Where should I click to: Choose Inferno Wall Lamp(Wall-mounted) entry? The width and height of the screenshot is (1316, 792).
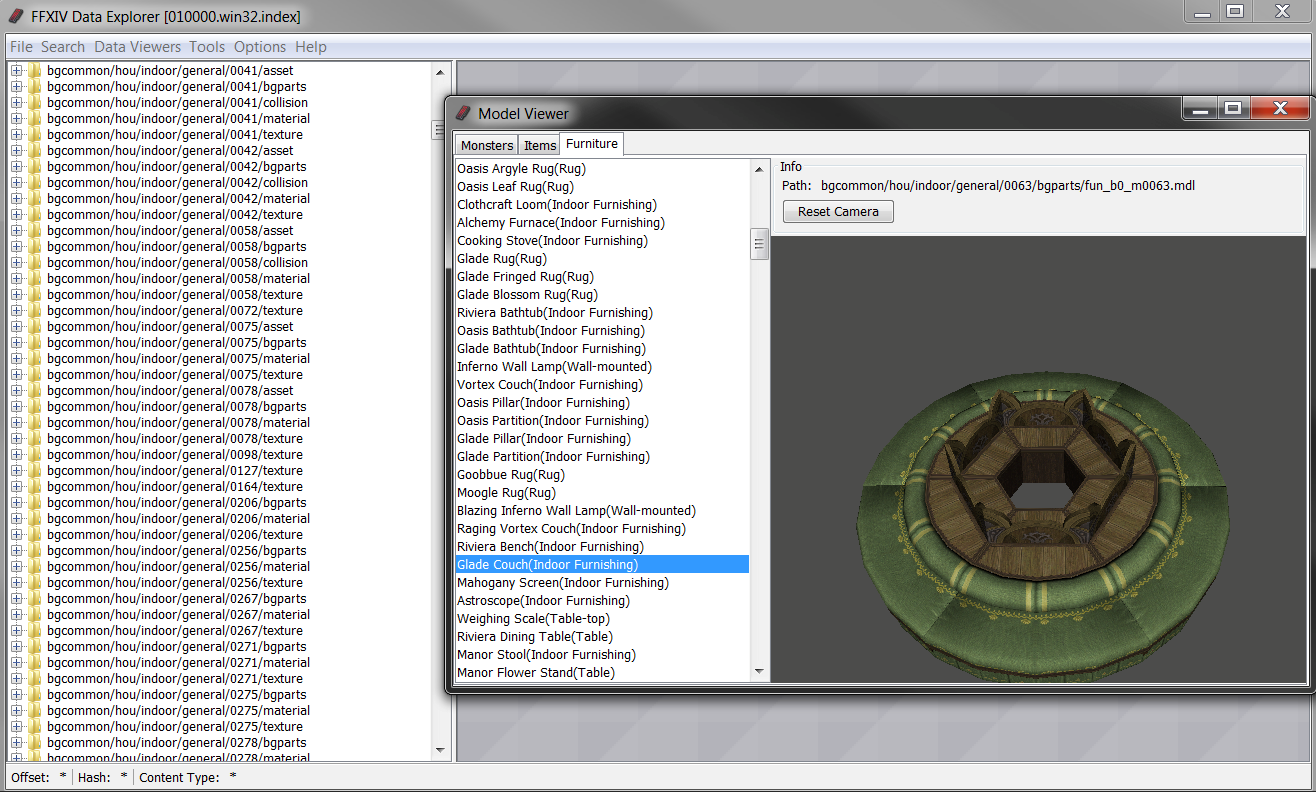click(603, 367)
